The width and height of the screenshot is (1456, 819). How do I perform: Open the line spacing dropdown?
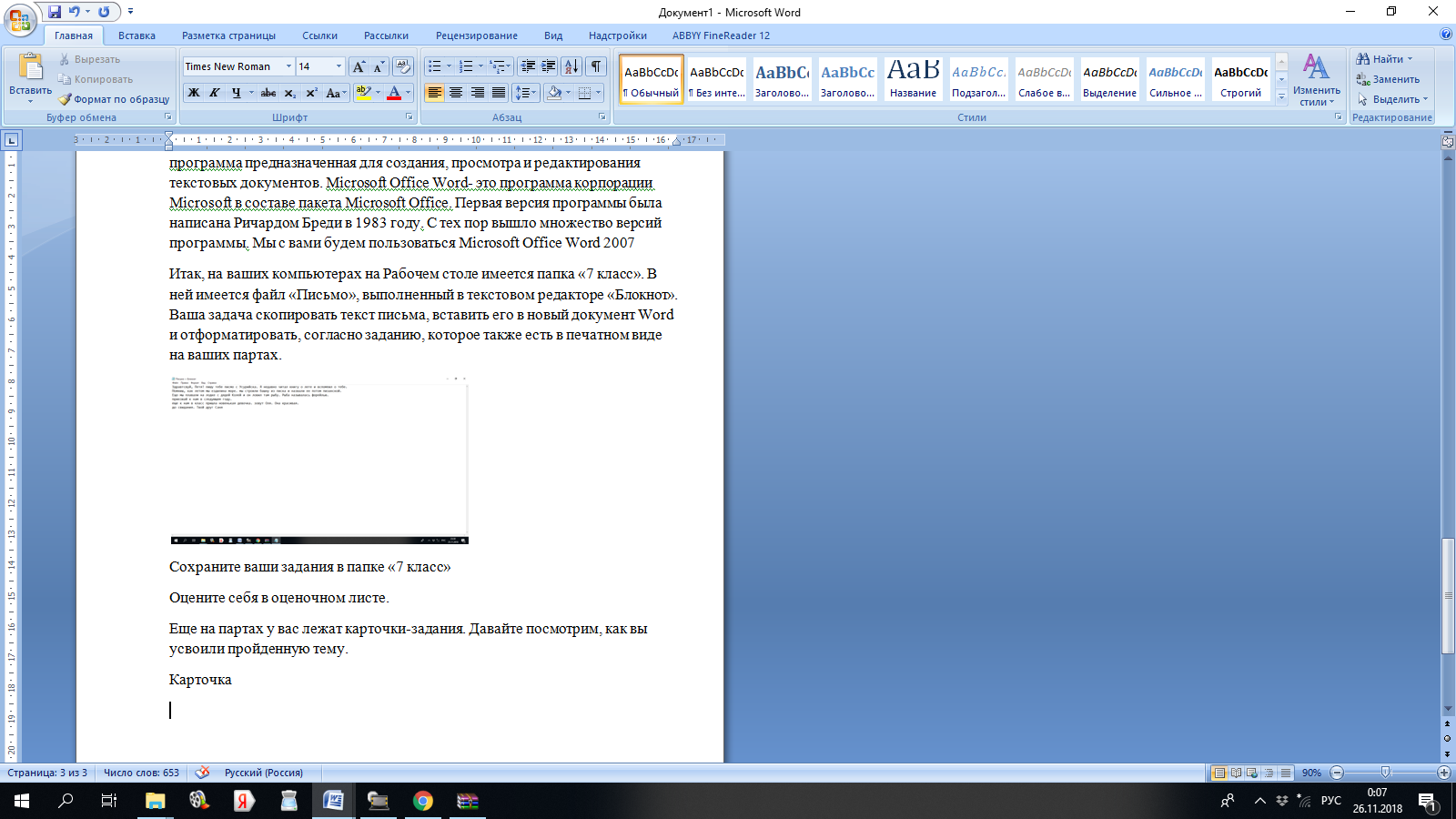(527, 93)
